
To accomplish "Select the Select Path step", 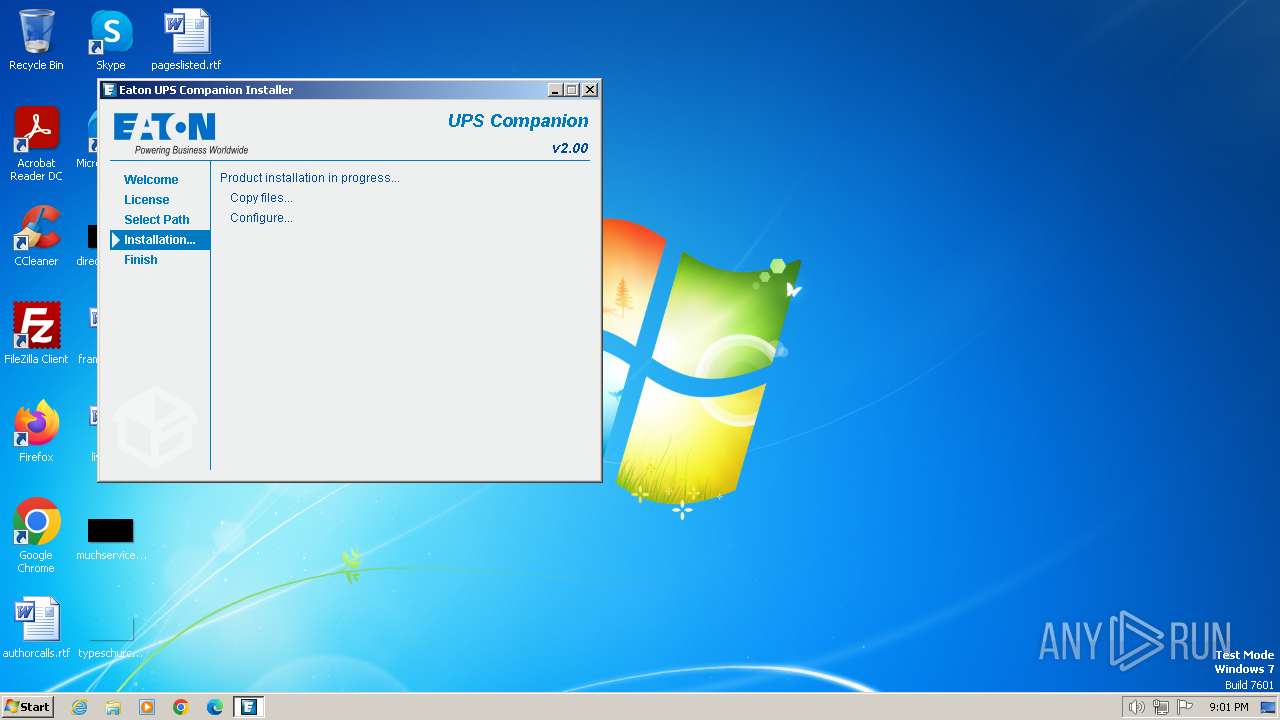I will tap(156, 220).
